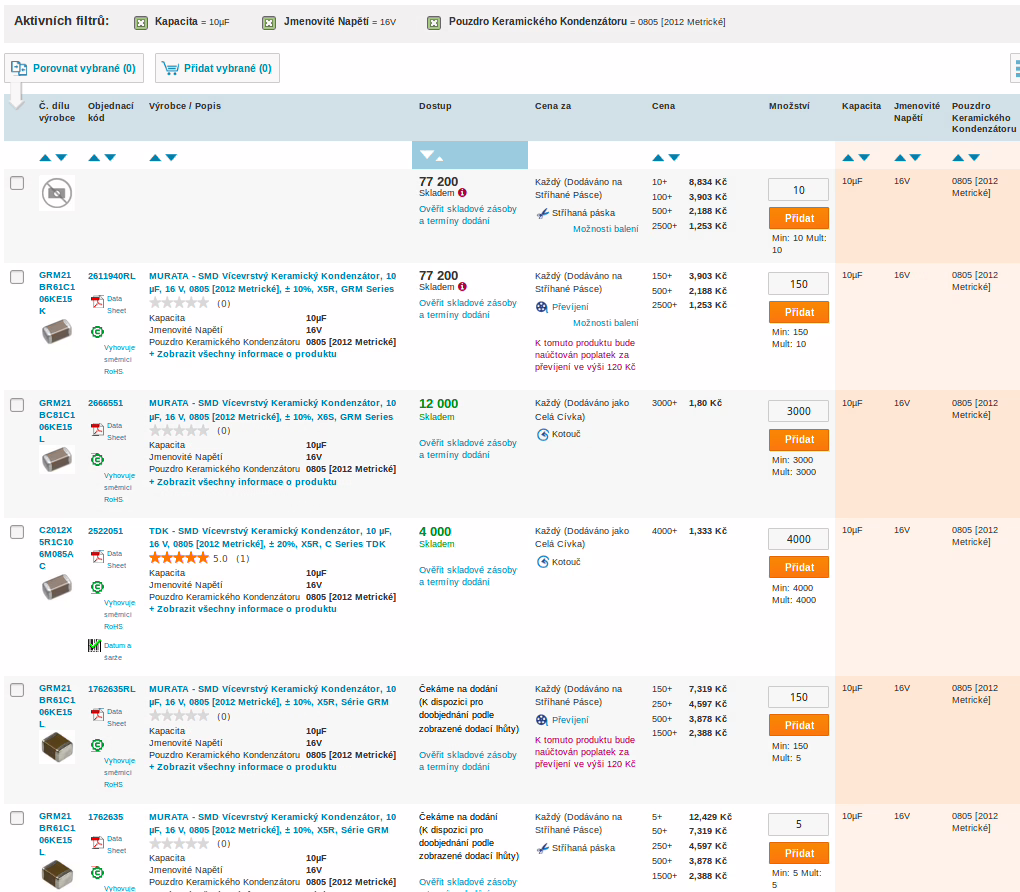Expand all product info for 2522051
Screen dimensions: 1020x892
[243, 609]
